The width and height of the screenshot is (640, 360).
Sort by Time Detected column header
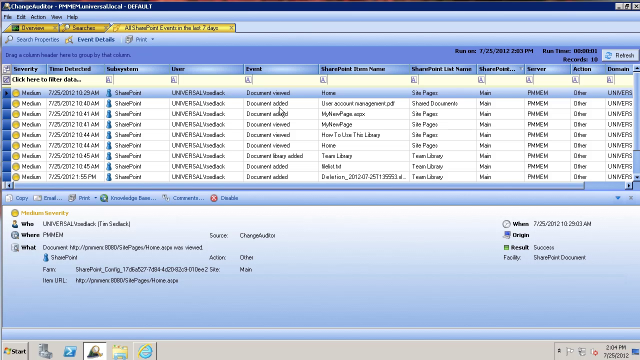76,69
